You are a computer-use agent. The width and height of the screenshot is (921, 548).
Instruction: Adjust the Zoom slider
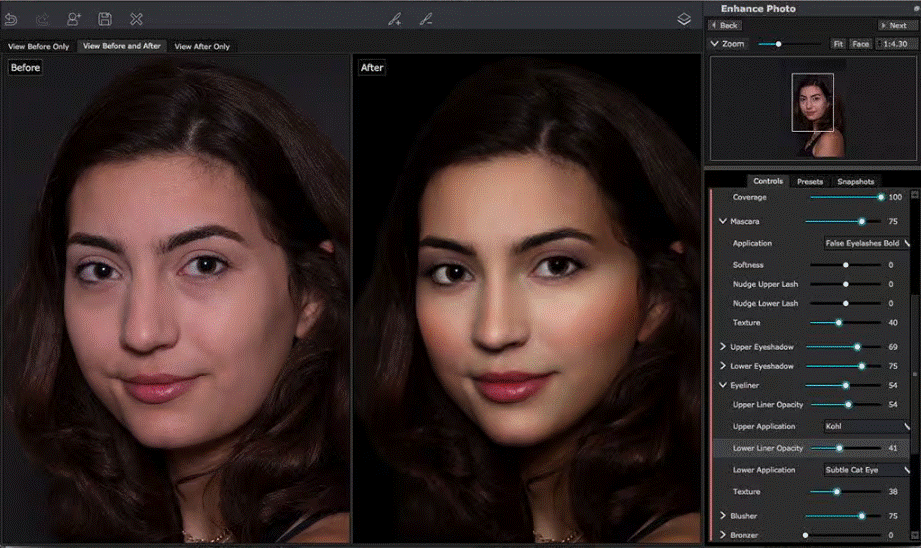[x=789, y=44]
